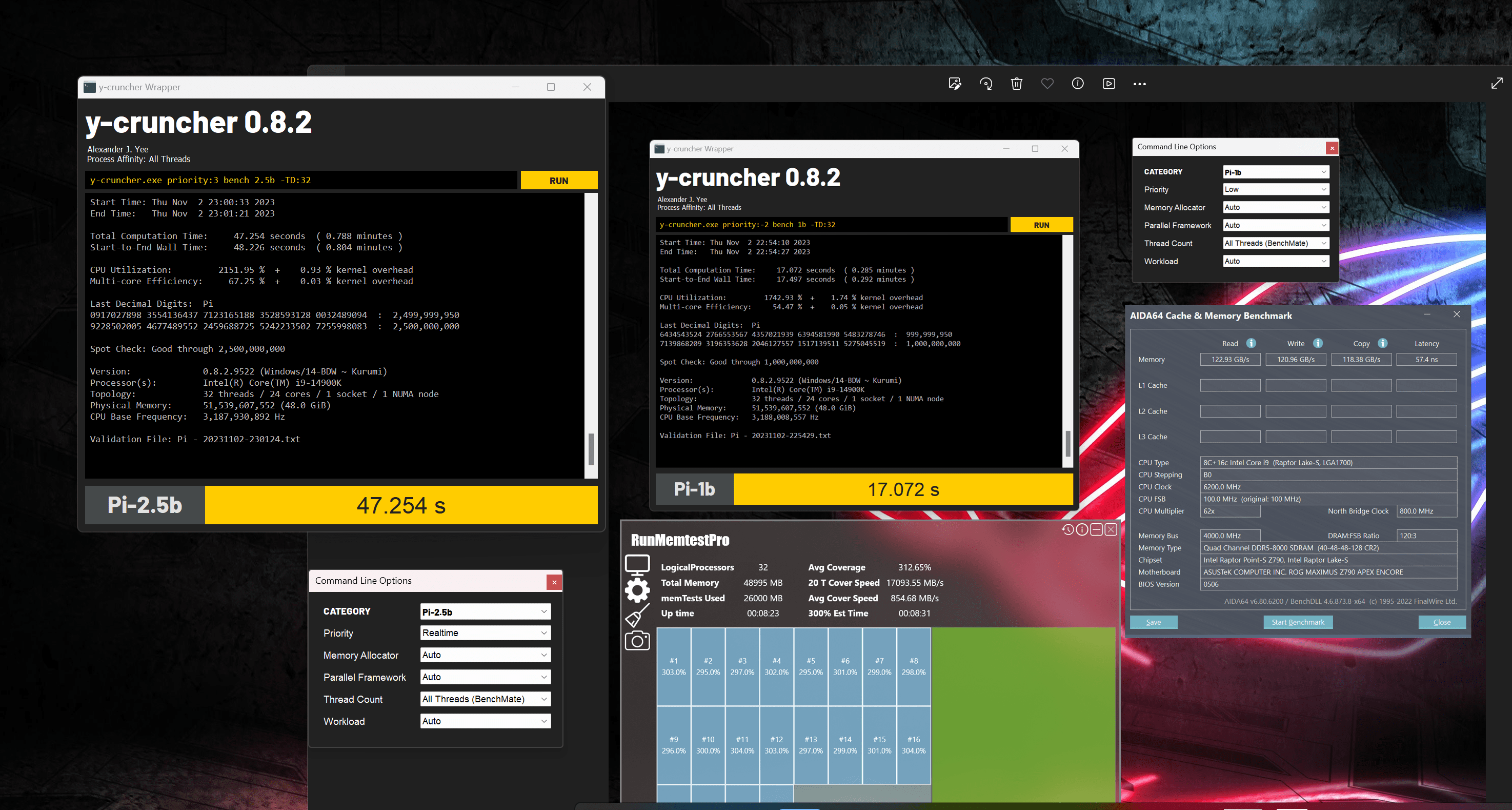Open RunMemtestPro history clock icon

click(1067, 530)
